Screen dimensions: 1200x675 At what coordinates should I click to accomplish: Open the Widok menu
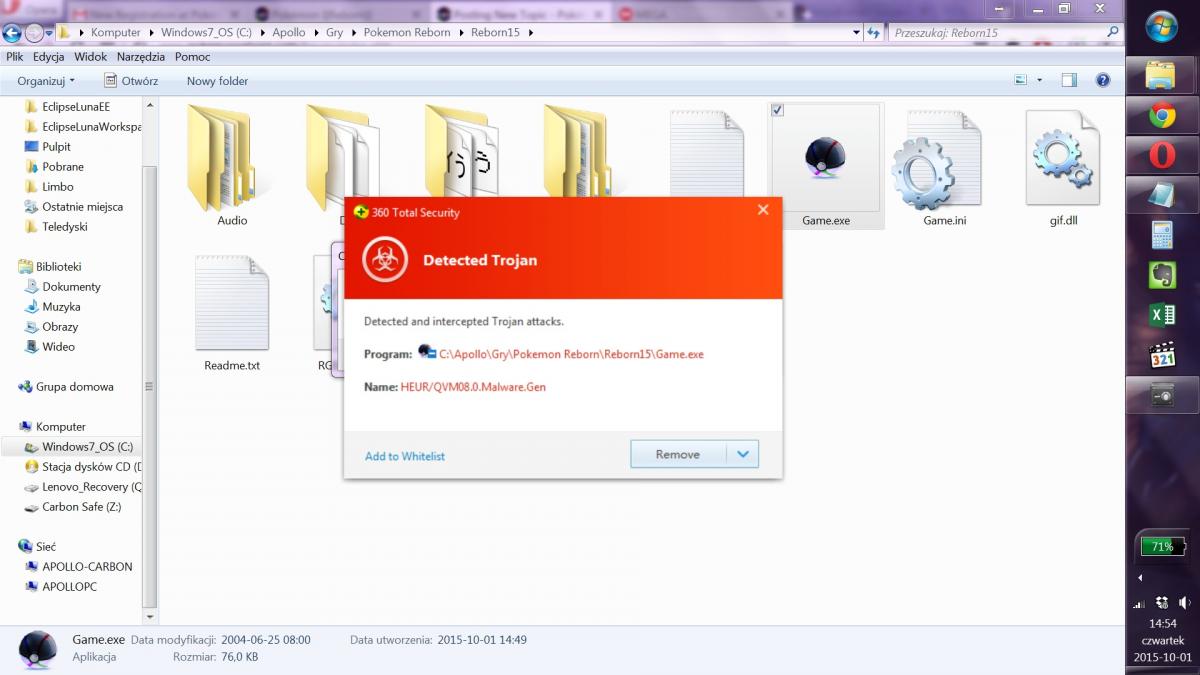[x=90, y=57]
